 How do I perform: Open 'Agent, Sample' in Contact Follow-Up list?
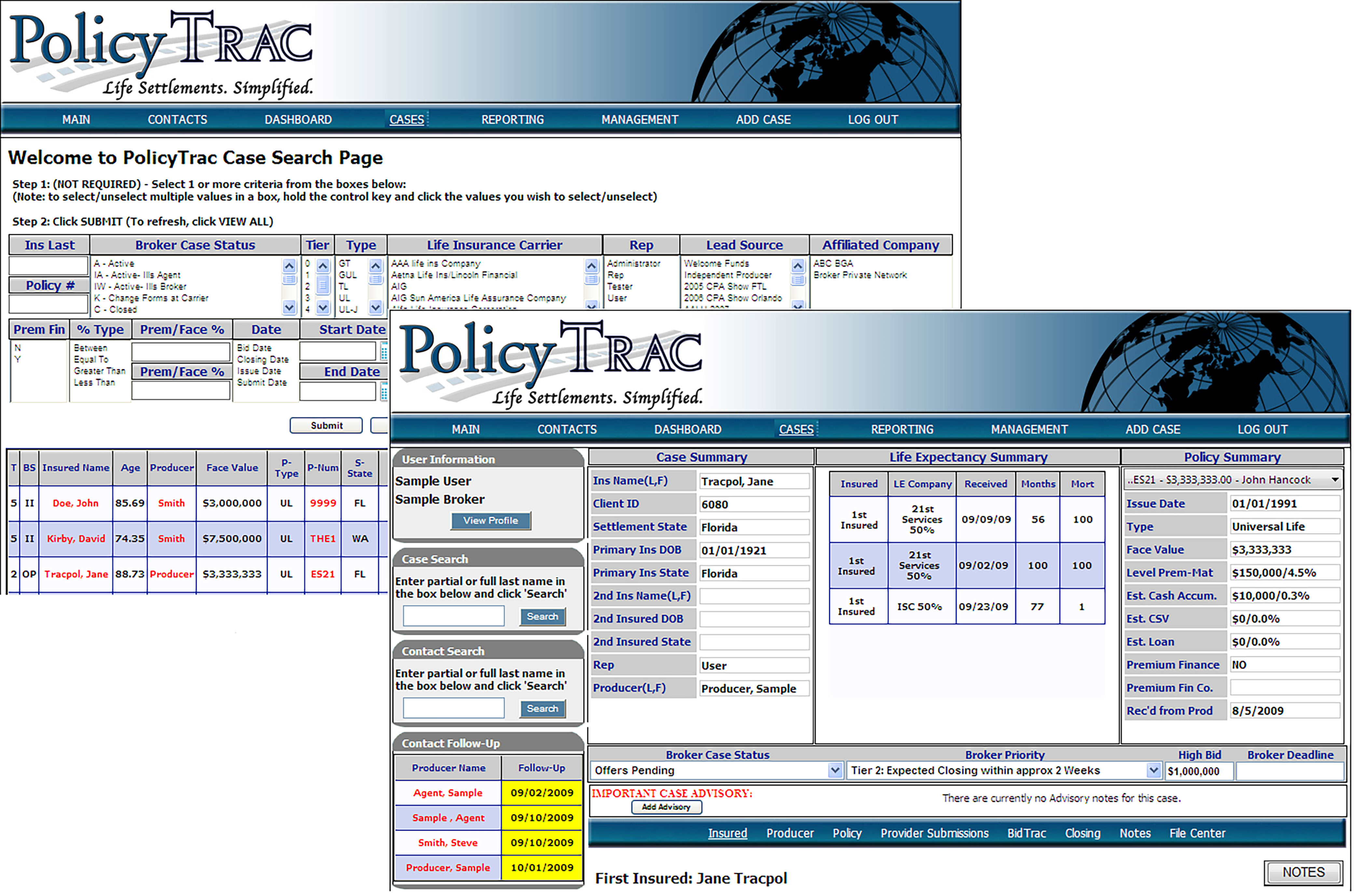(x=447, y=793)
